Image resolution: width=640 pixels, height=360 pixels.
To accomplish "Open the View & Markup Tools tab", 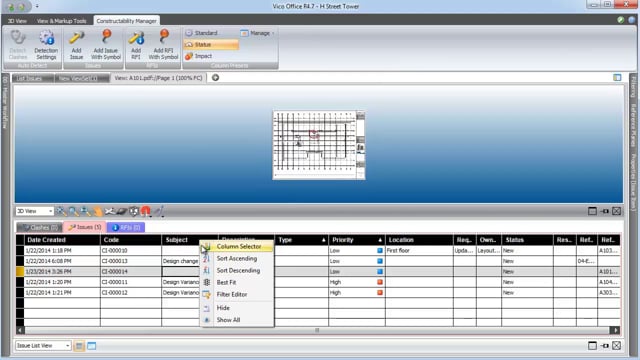I will pyautogui.click(x=62, y=21).
